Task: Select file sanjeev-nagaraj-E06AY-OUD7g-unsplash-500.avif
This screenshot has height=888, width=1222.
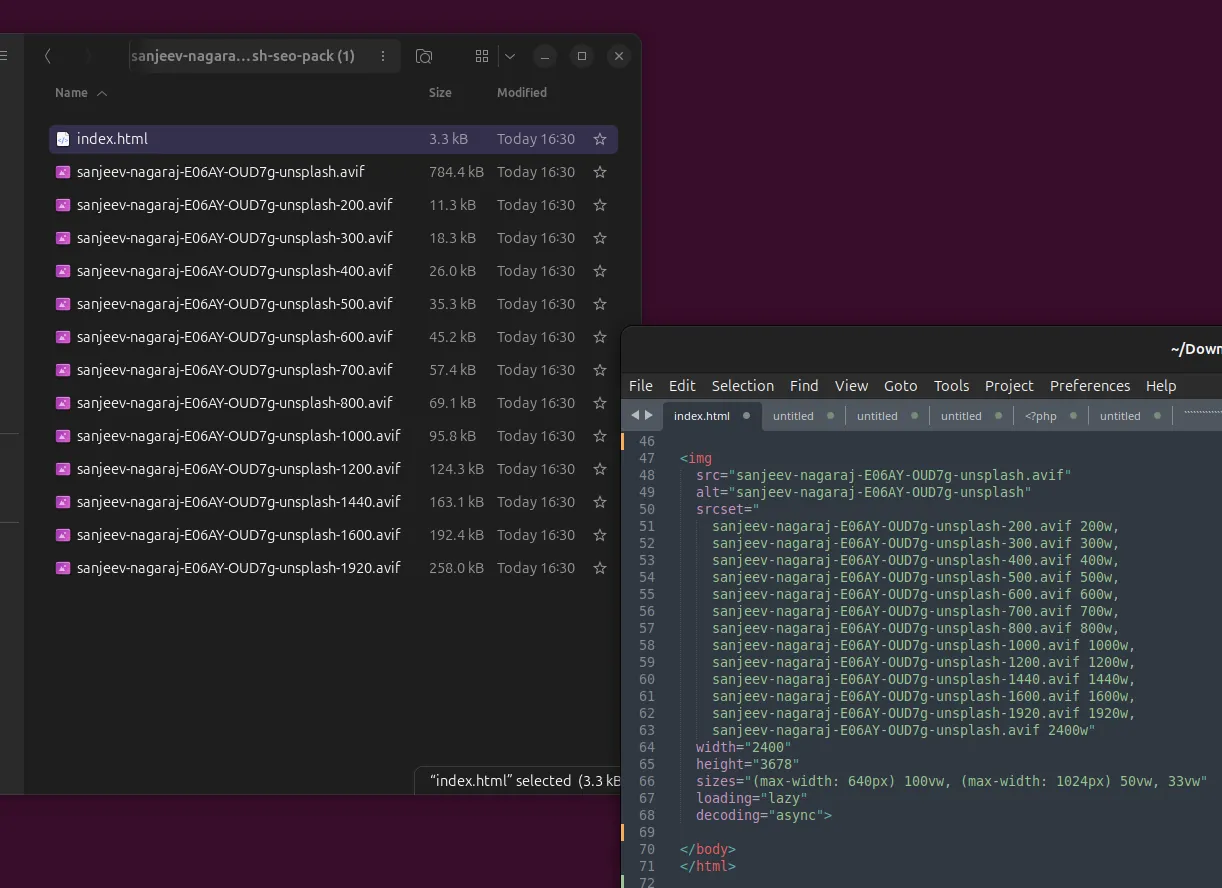Action: [333, 304]
